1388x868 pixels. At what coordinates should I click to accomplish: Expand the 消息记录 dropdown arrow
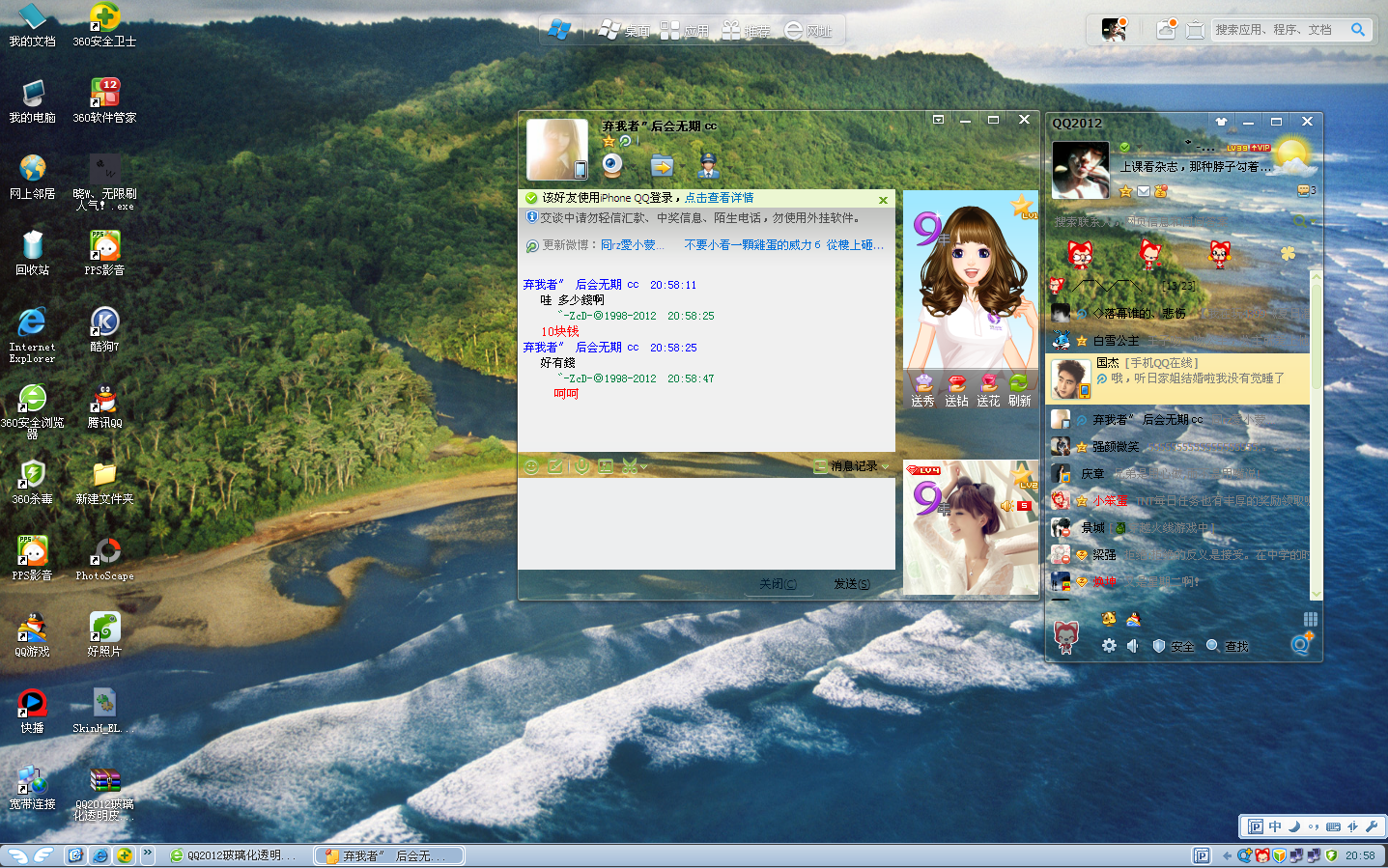pyautogui.click(x=885, y=466)
